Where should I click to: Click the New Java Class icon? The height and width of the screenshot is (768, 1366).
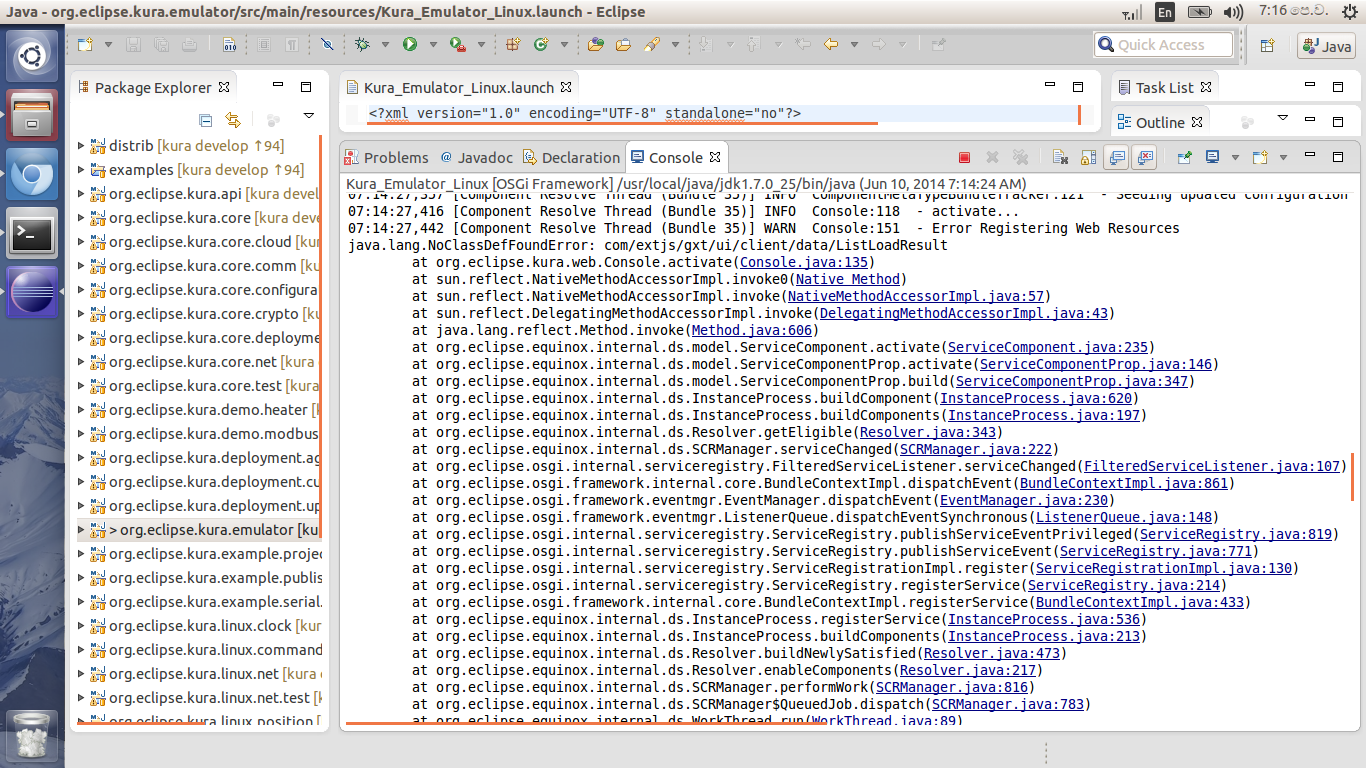[x=541, y=44]
